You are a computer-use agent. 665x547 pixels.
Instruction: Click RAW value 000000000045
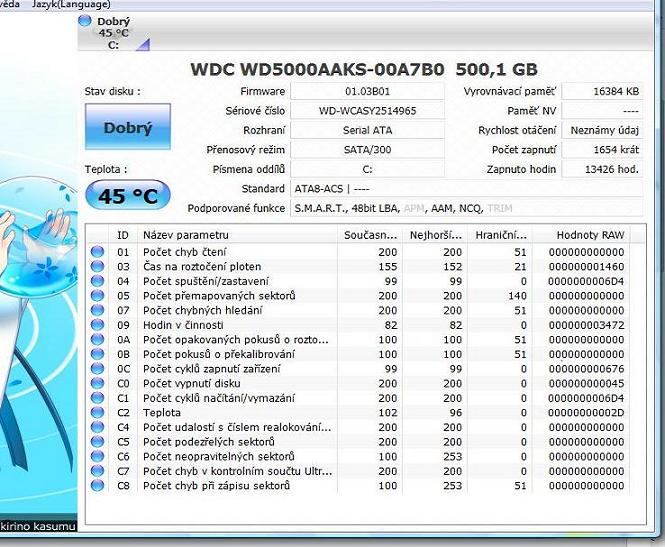[586, 383]
